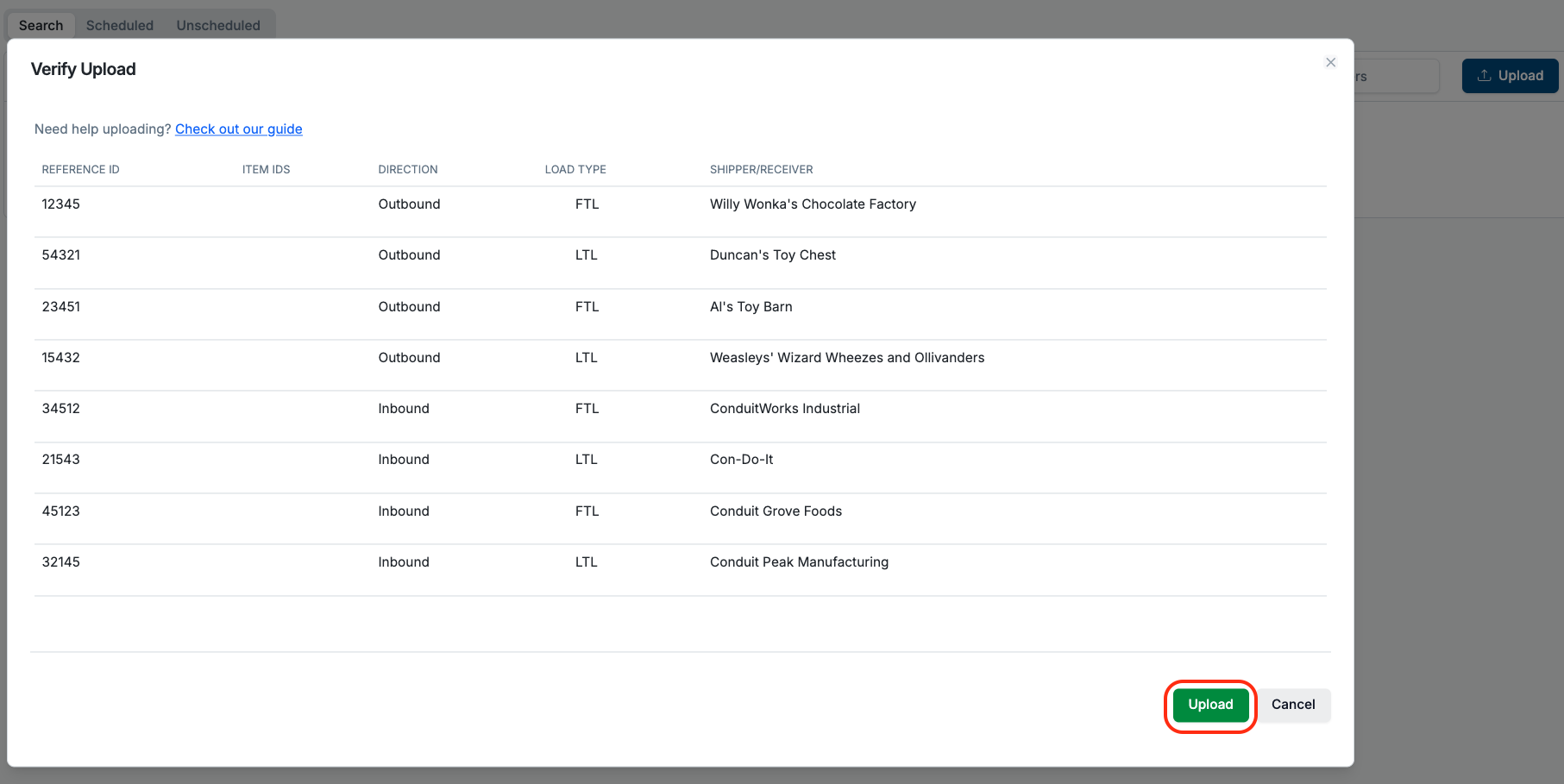This screenshot has height=784, width=1564.
Task: Close the Verify Upload dialog
Action: tap(1330, 62)
